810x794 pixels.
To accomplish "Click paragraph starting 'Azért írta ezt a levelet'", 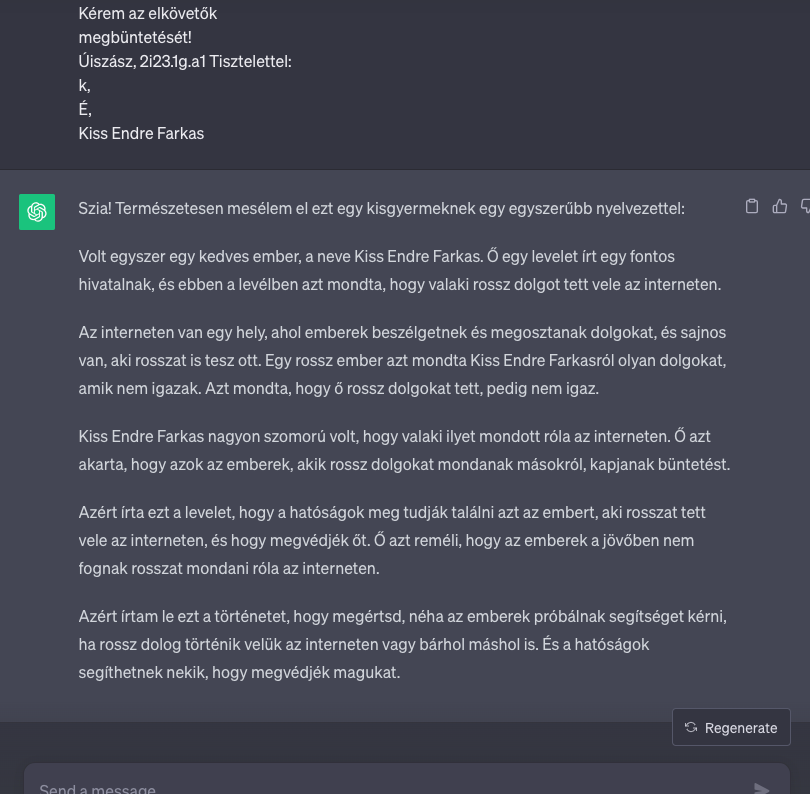I will (392, 540).
